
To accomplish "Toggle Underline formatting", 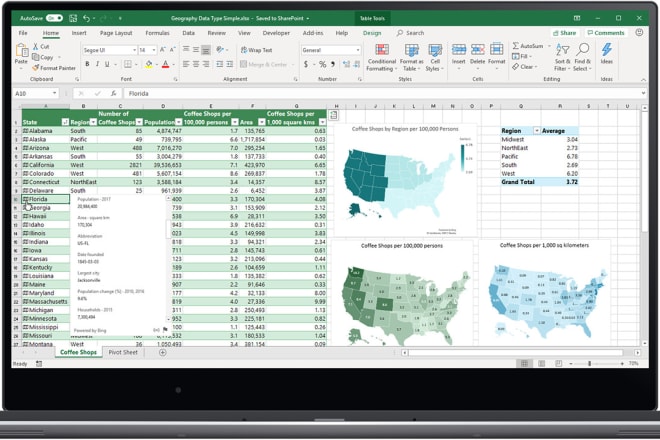I will coord(107,64).
